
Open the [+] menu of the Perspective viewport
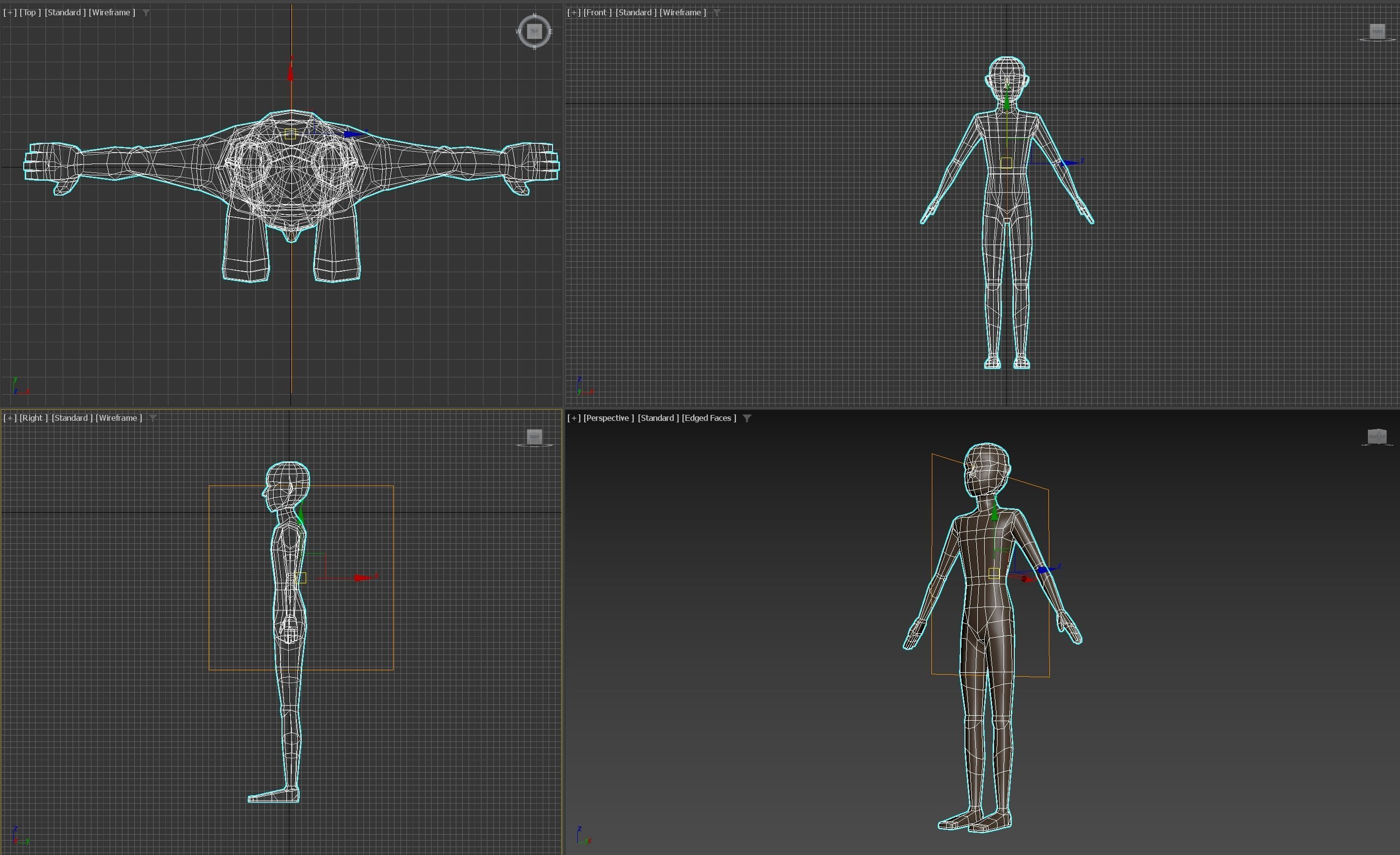pos(574,418)
